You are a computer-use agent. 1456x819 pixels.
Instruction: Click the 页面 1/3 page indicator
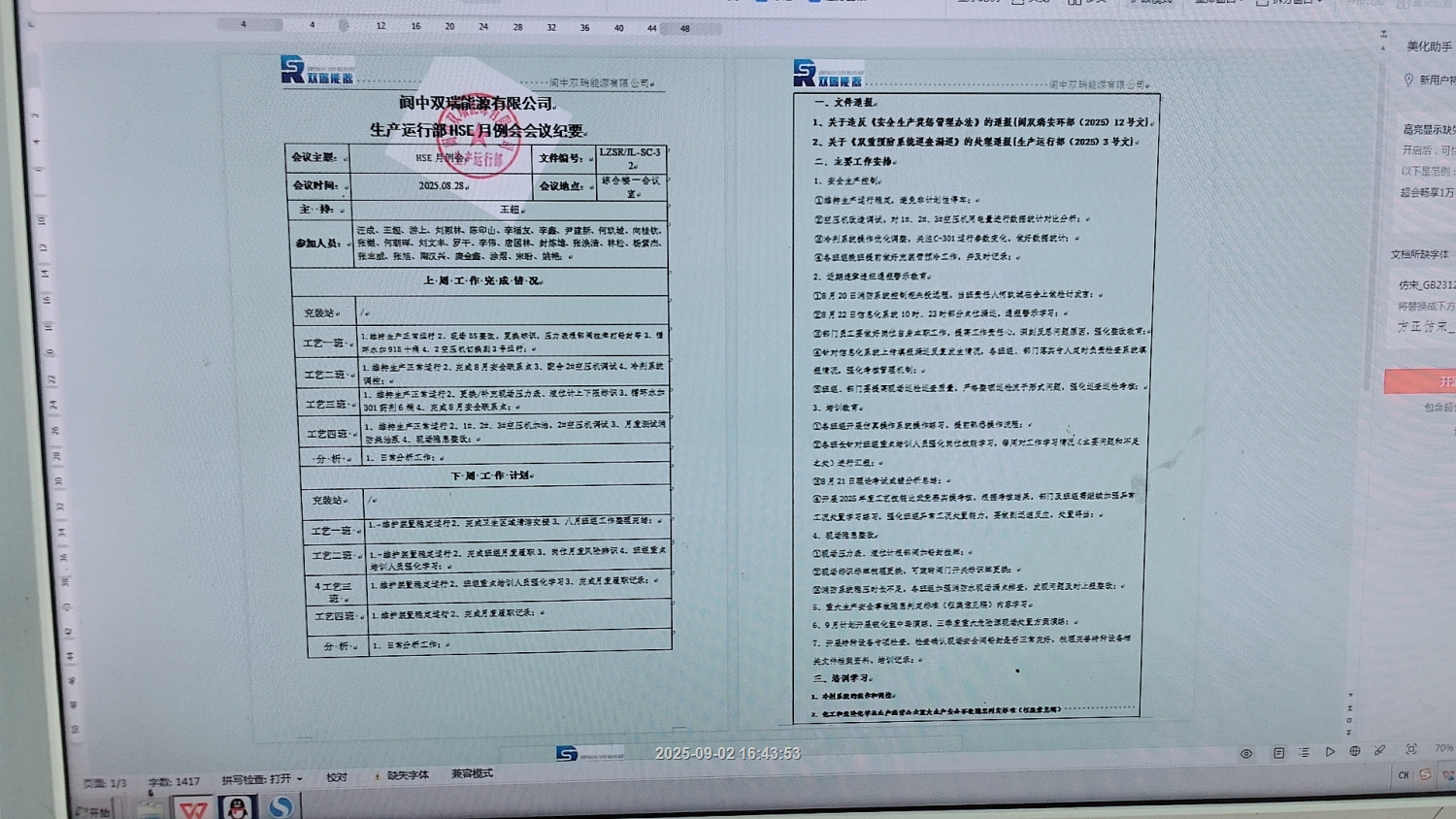click(105, 783)
